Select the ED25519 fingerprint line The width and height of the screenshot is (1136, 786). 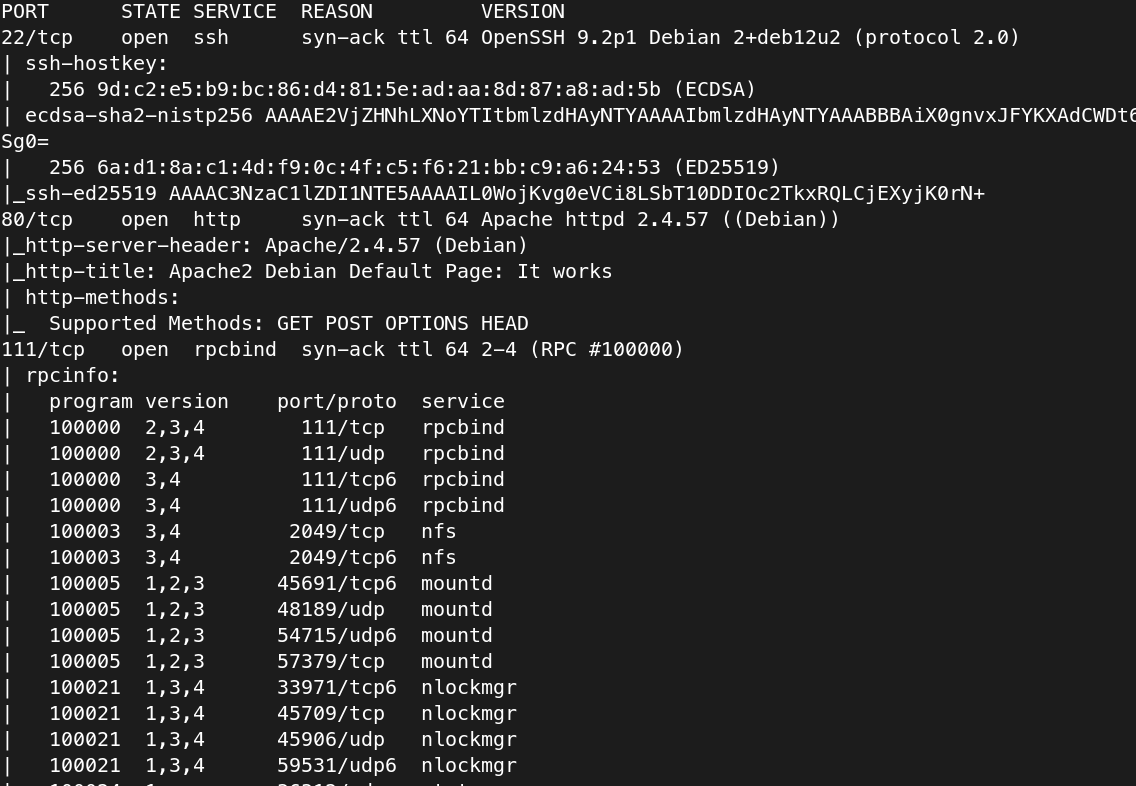click(414, 167)
